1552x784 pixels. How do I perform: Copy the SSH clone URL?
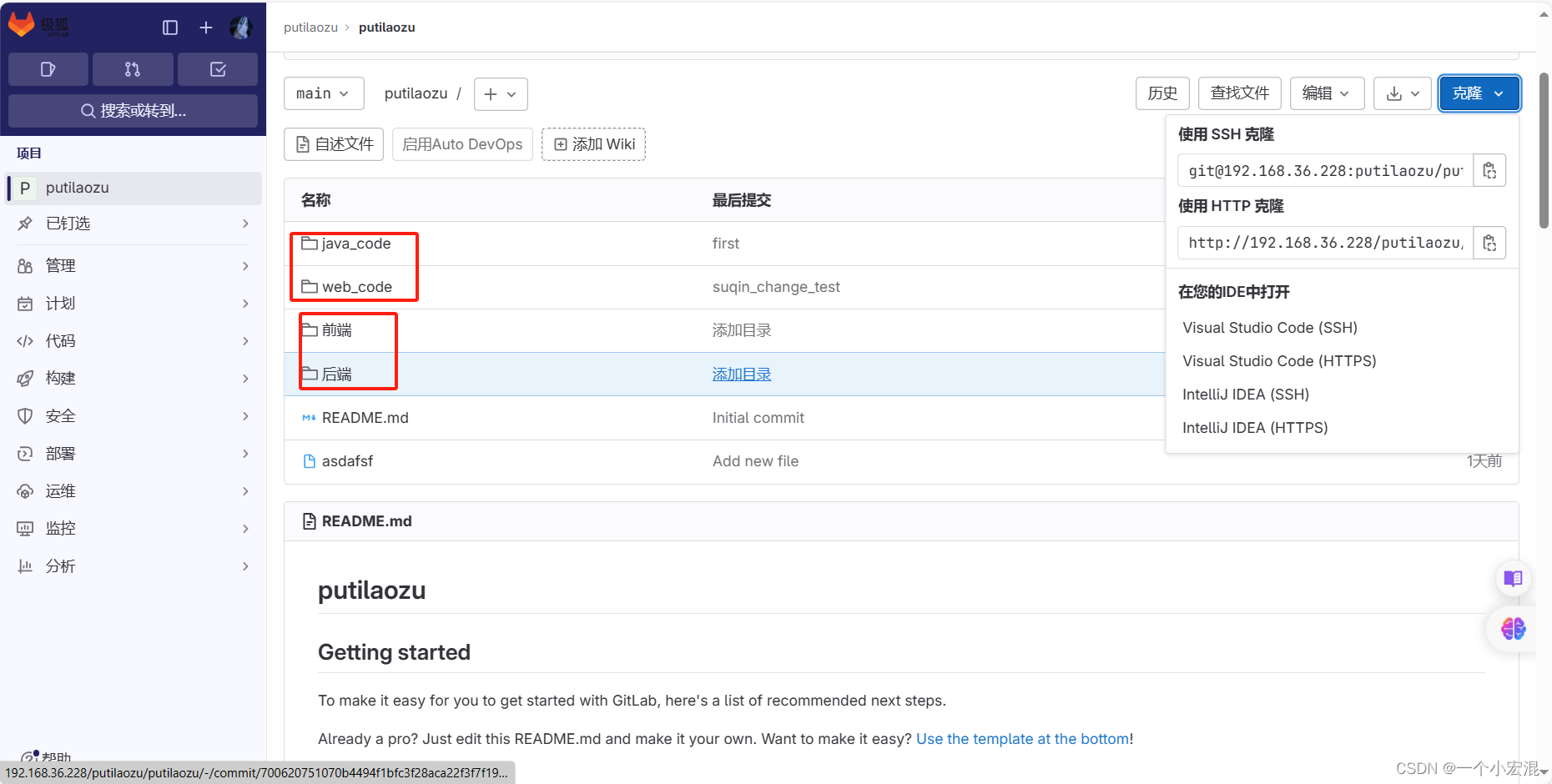tap(1489, 170)
